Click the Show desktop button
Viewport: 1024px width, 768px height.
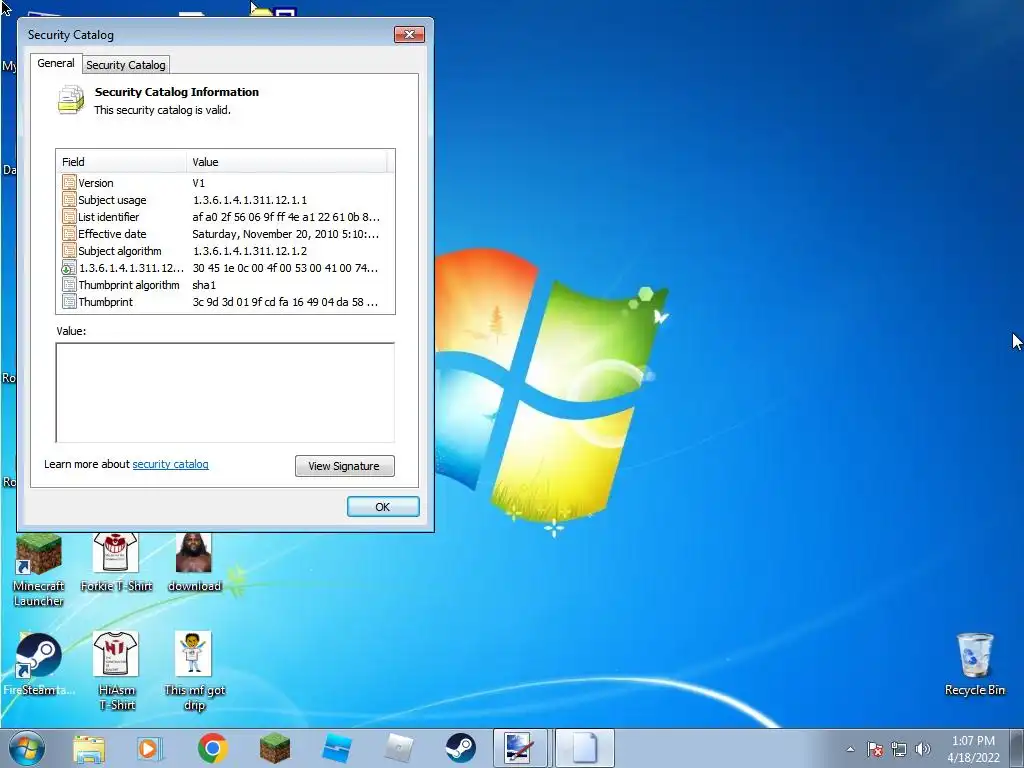click(1018, 748)
